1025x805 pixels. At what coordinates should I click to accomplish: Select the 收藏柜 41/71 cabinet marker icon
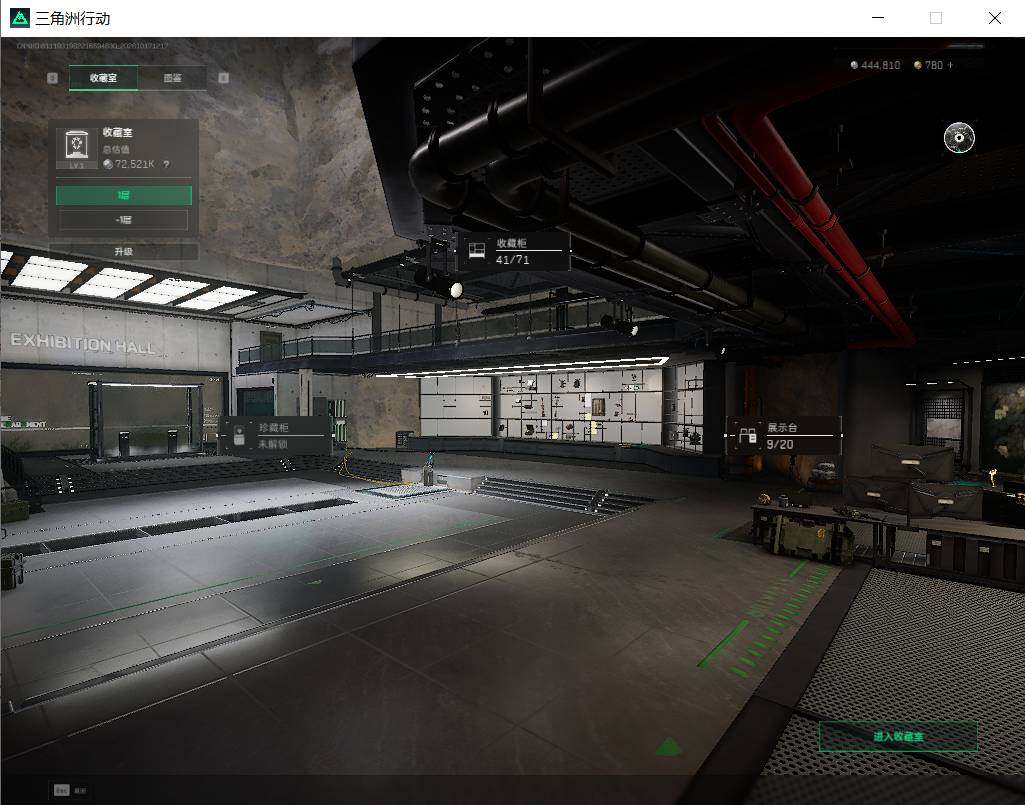477,250
